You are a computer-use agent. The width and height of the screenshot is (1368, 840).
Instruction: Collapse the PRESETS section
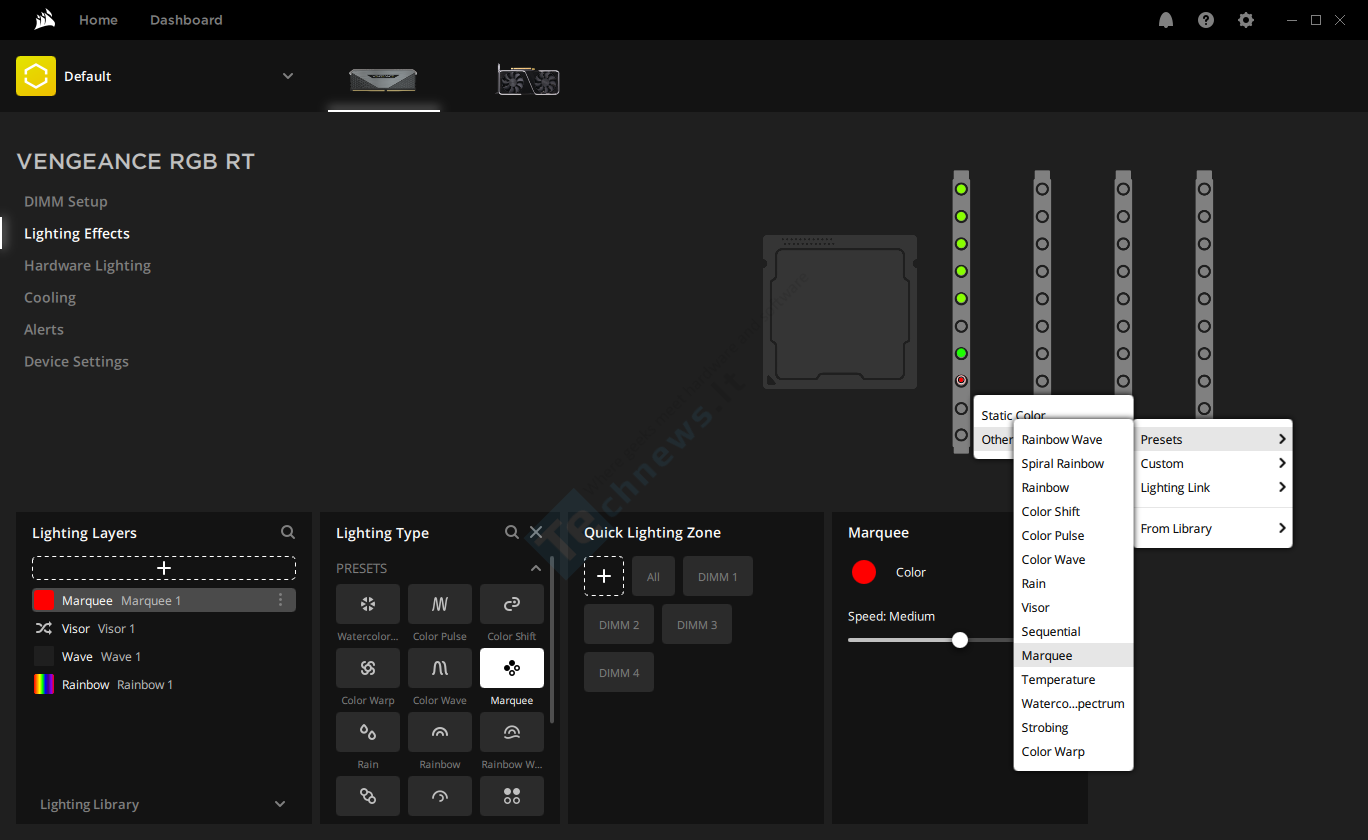536,568
